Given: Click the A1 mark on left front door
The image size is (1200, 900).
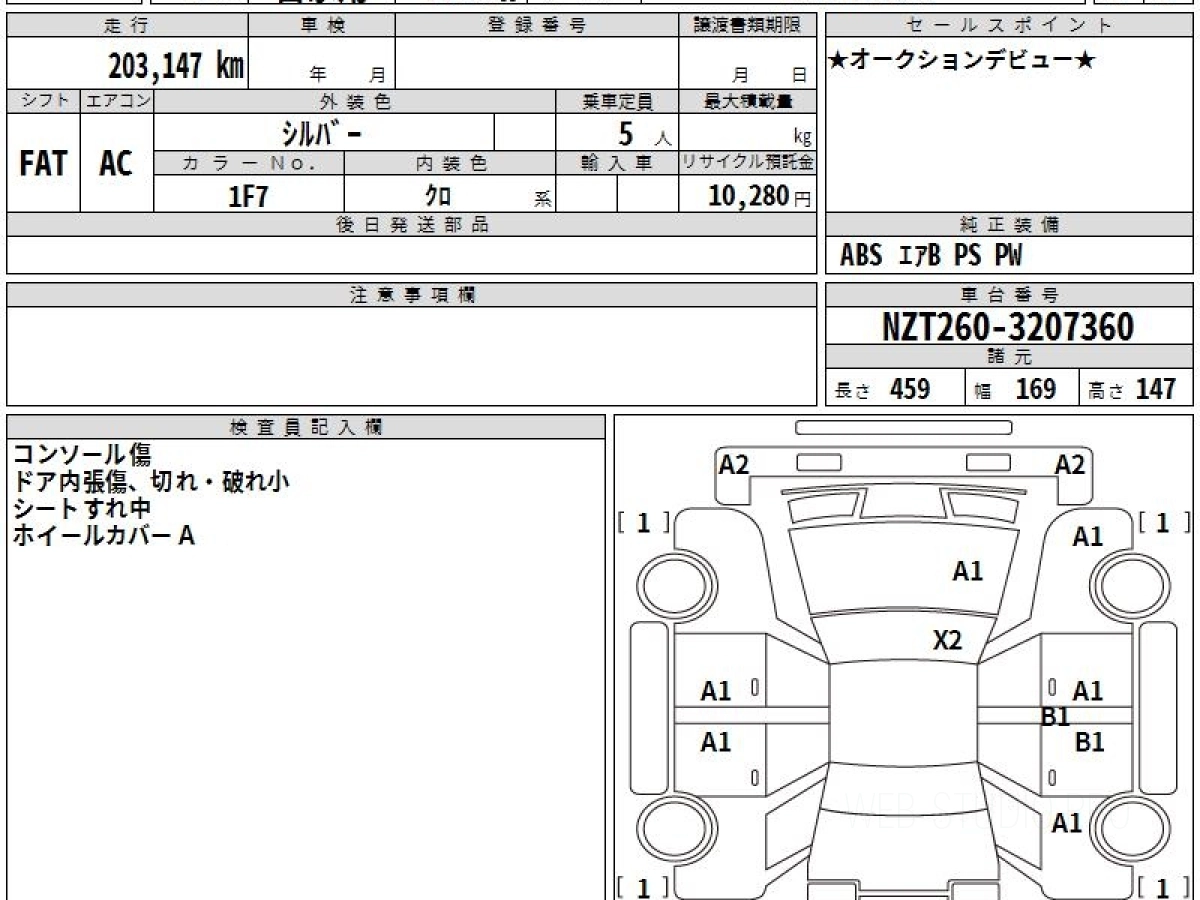Looking at the screenshot, I should pyautogui.click(x=716, y=691).
